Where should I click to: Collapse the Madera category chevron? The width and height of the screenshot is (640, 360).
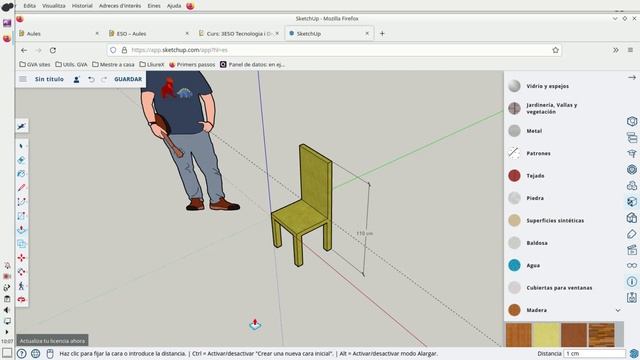[618, 310]
